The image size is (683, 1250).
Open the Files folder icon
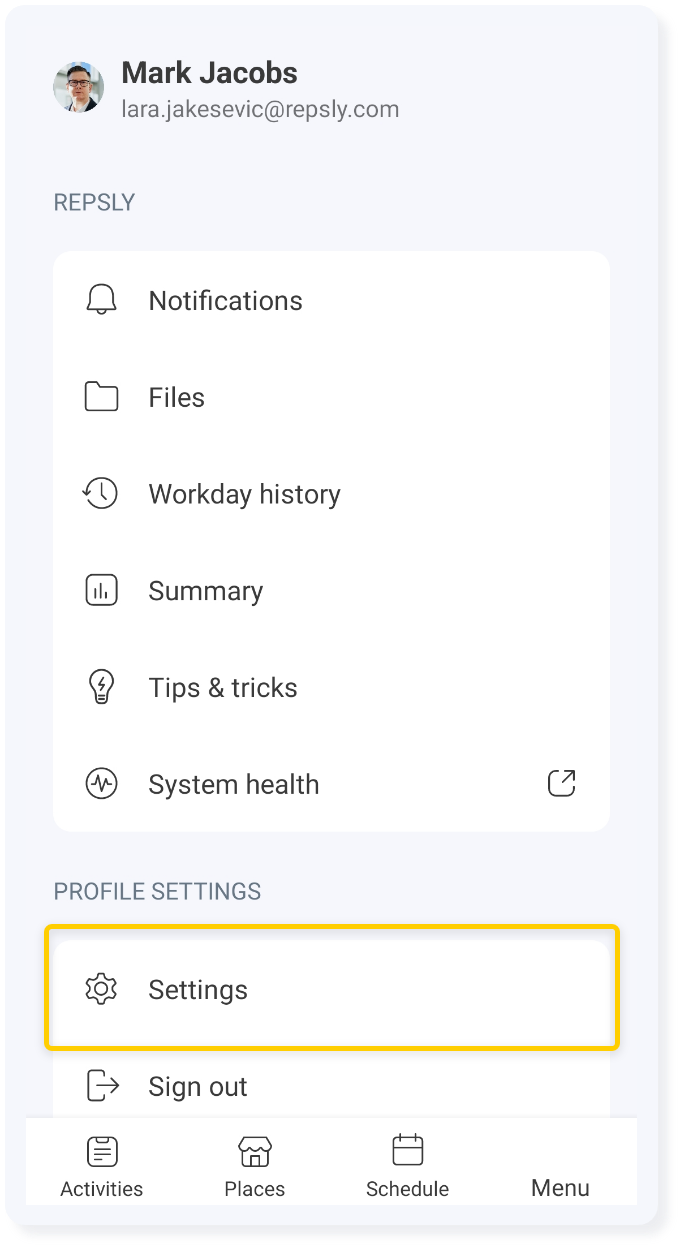(101, 397)
